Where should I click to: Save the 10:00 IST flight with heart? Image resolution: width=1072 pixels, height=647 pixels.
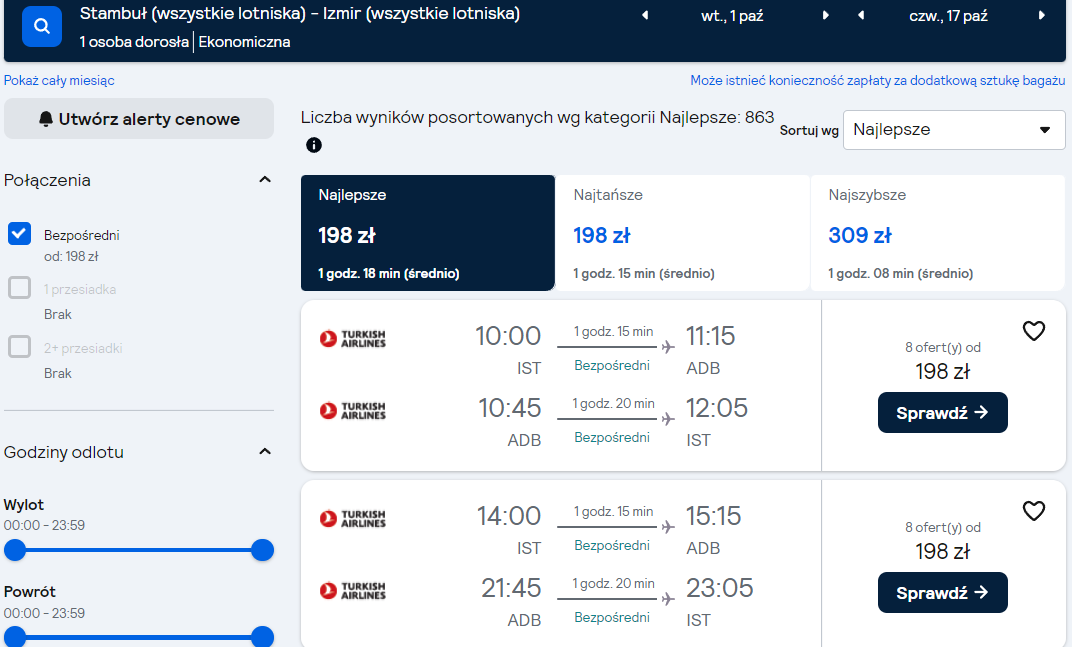coord(1034,331)
